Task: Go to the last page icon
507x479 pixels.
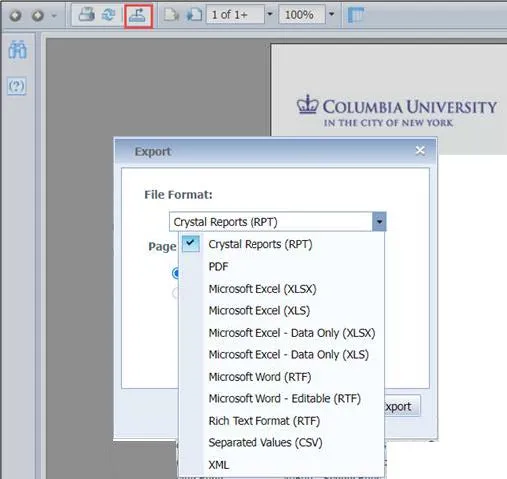Action: pyautogui.click(x=194, y=15)
